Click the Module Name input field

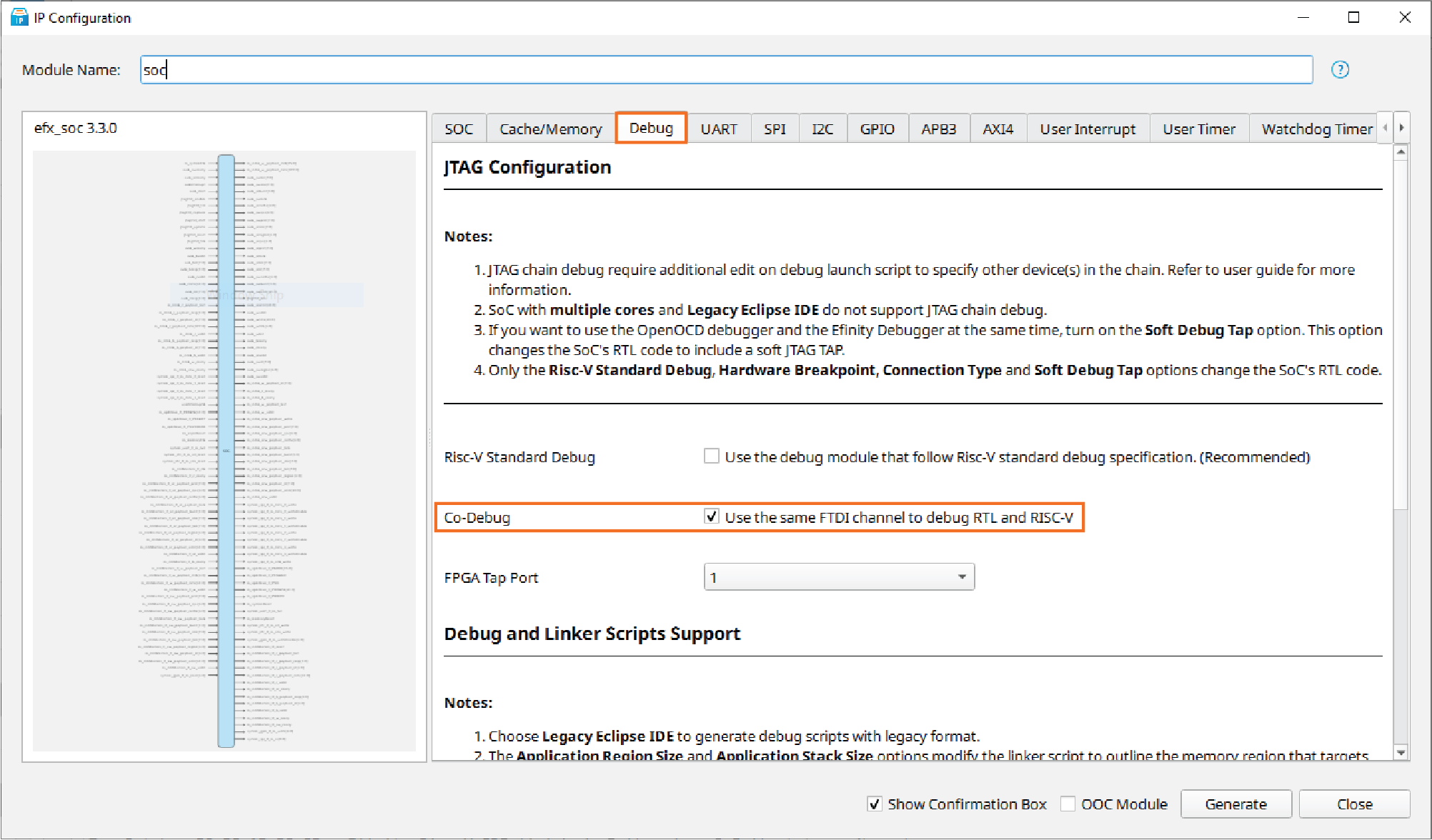click(726, 70)
